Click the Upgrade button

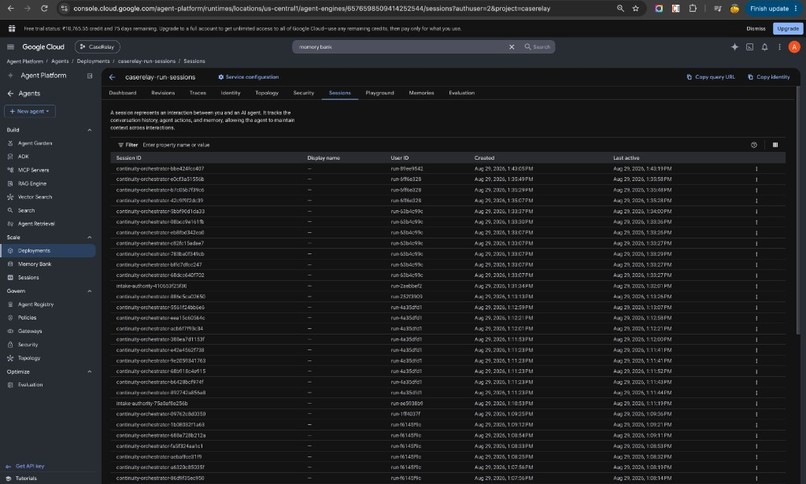point(787,29)
